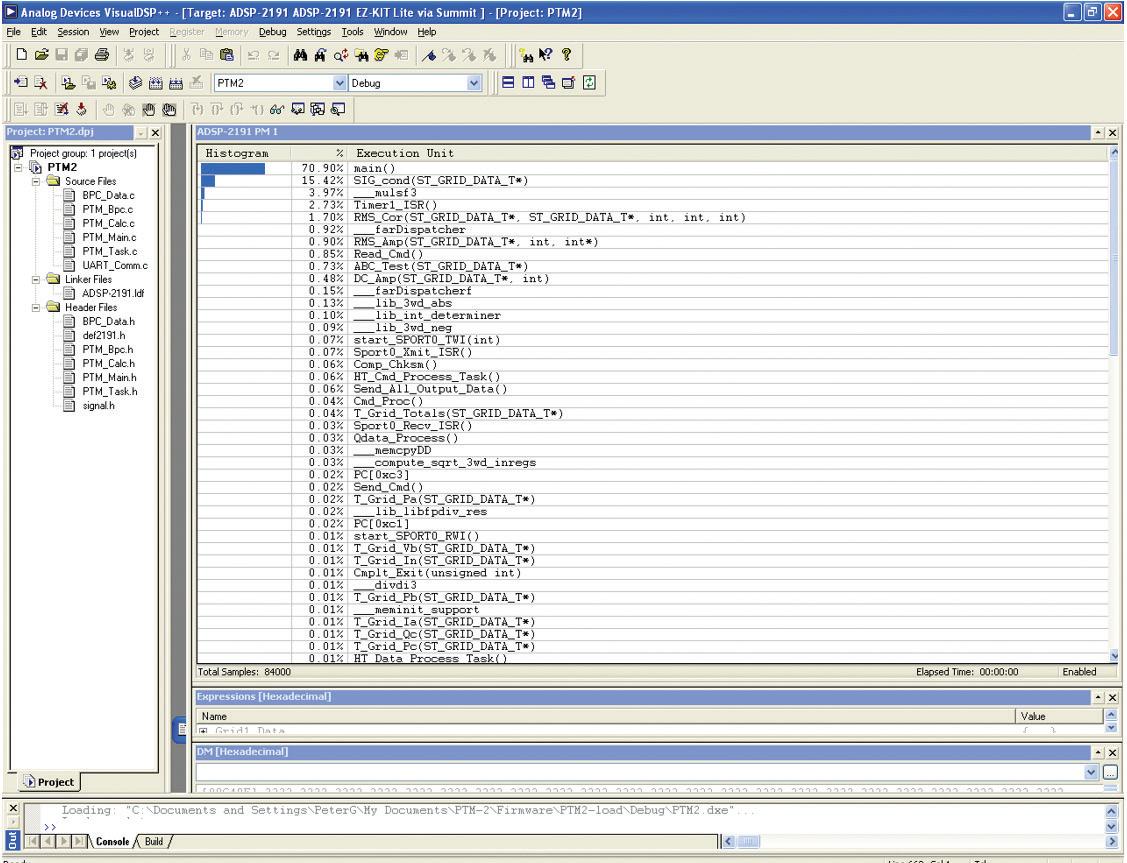
Task: Click the DM browse ellipsis button
Action: click(x=1110, y=772)
